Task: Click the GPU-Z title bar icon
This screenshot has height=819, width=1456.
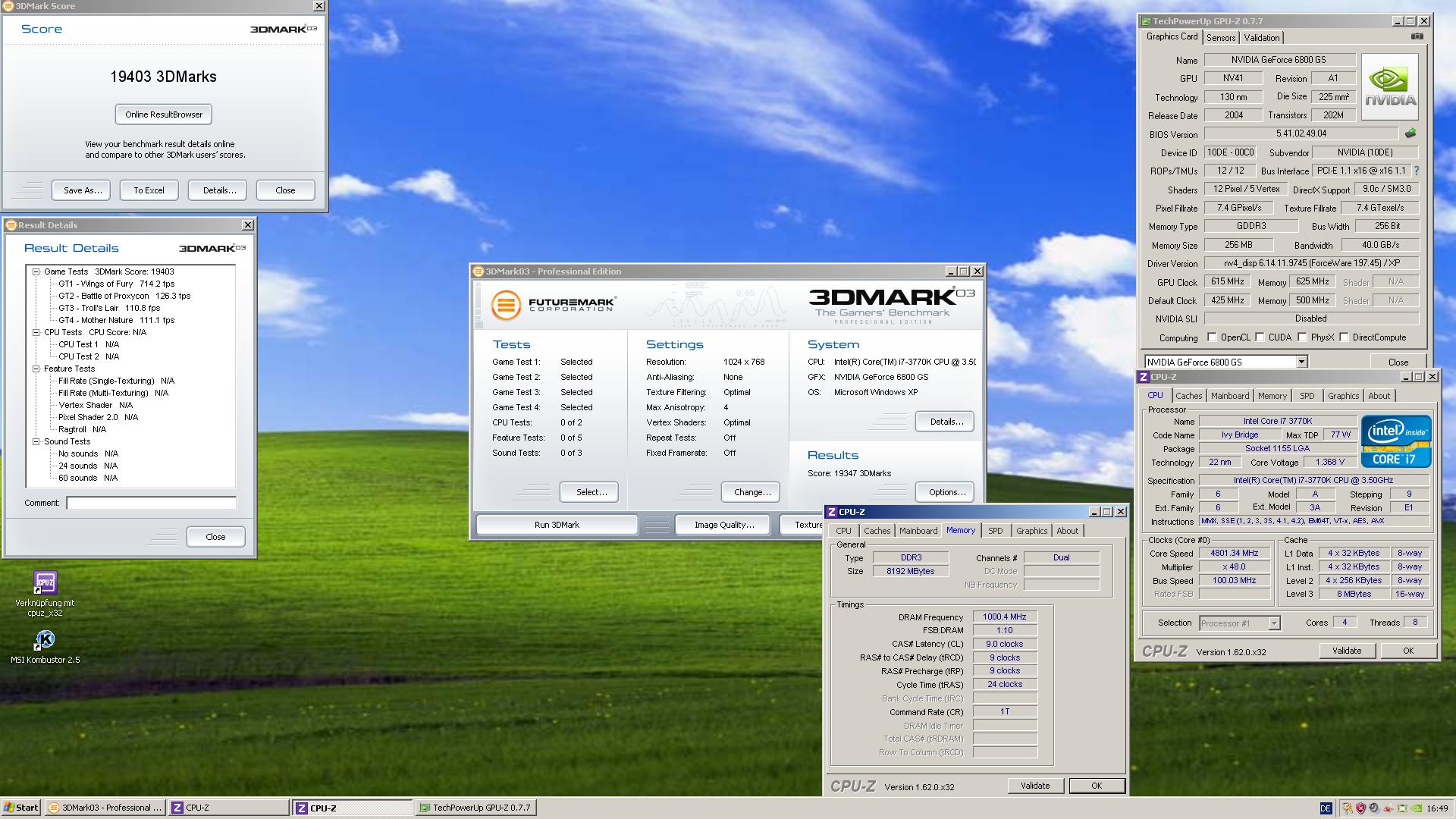Action: (x=1146, y=21)
